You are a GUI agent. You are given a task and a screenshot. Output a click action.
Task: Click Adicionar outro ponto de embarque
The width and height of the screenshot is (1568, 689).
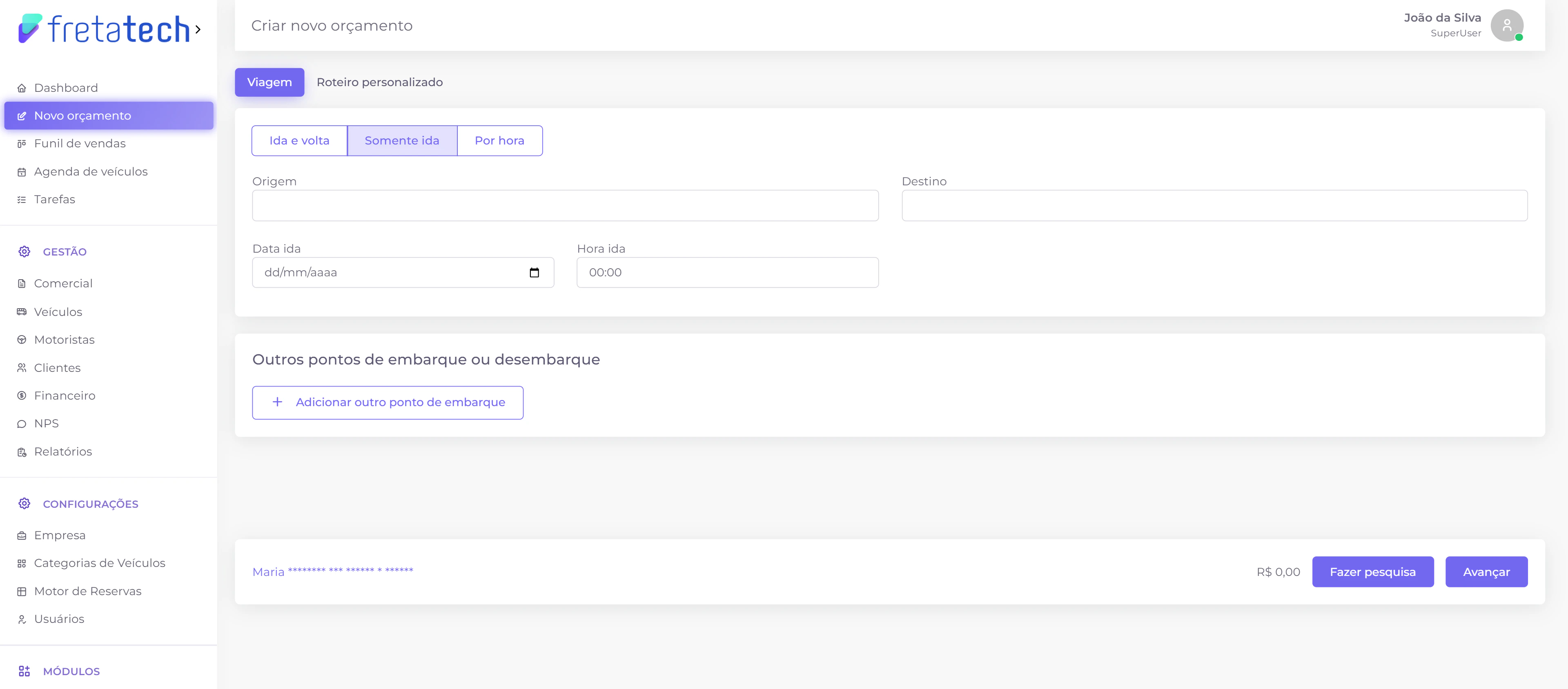[x=388, y=402]
